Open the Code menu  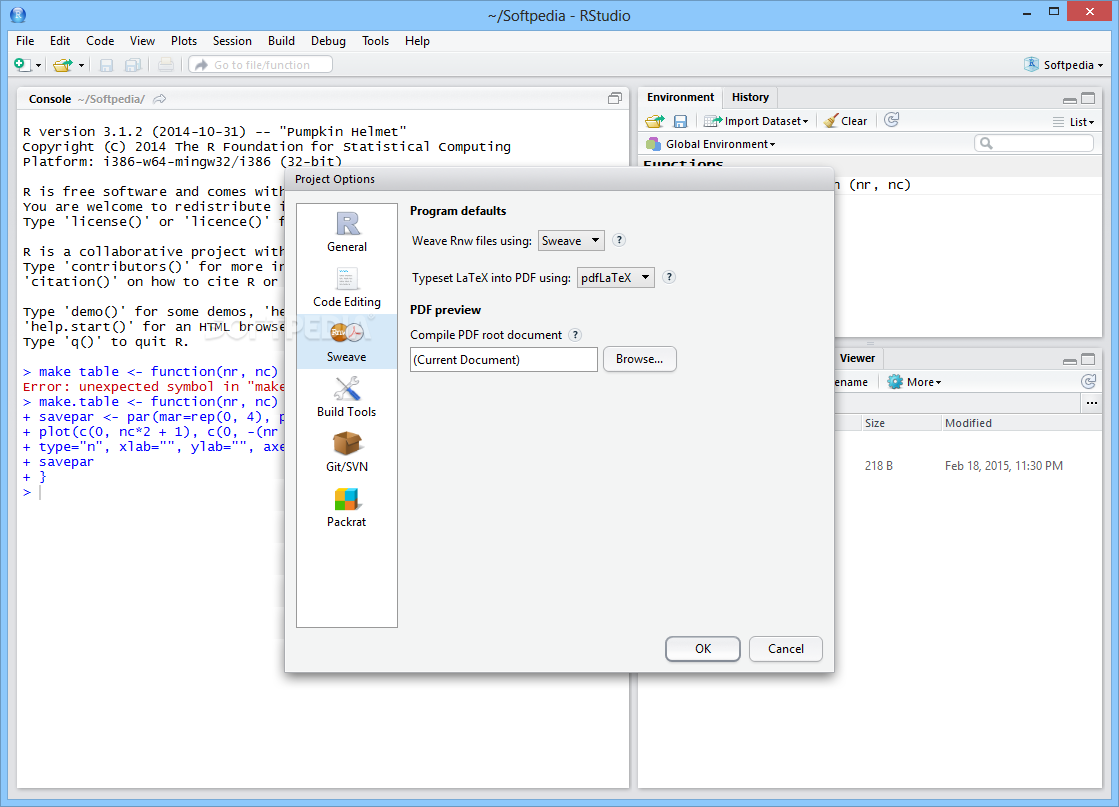(100, 41)
